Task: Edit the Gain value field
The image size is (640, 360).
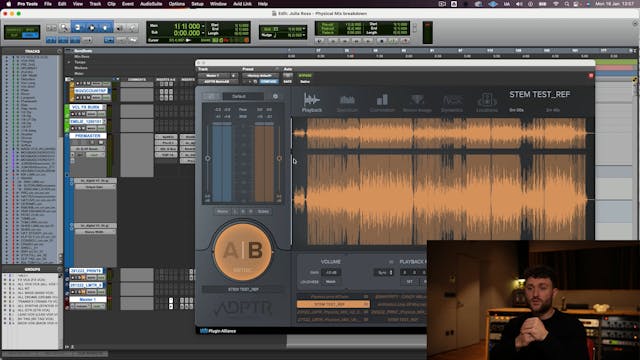Action: pyautogui.click(x=331, y=272)
